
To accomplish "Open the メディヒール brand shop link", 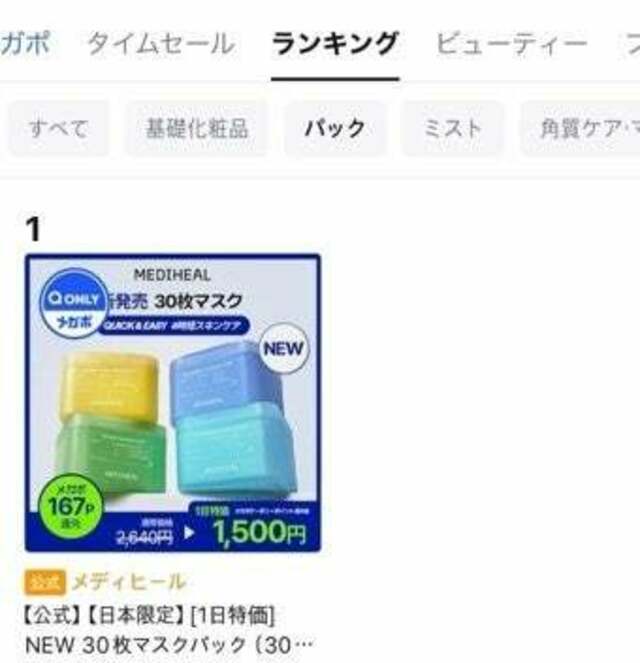I will tap(129, 582).
